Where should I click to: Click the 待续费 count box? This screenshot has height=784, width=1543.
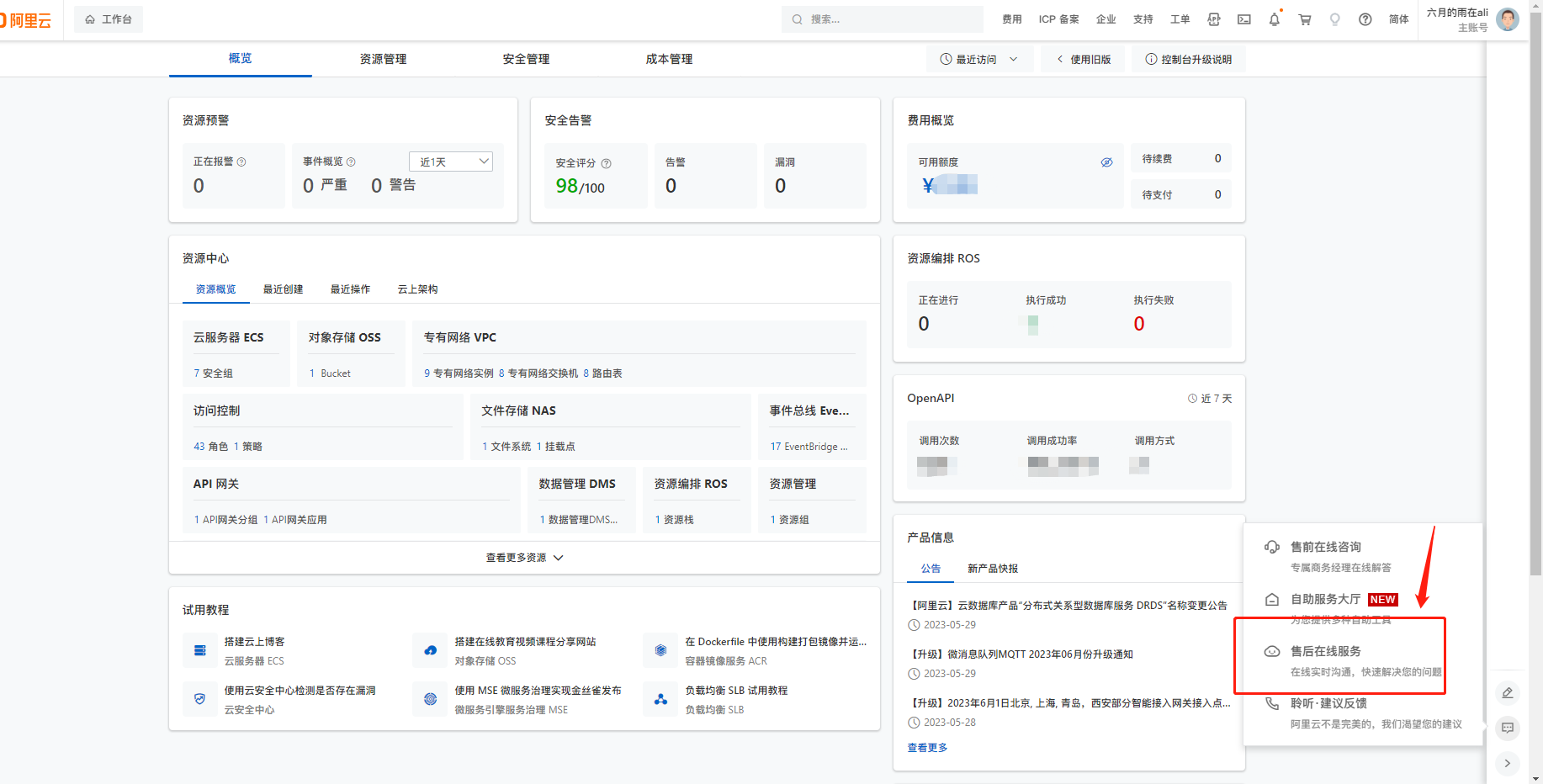(1181, 158)
